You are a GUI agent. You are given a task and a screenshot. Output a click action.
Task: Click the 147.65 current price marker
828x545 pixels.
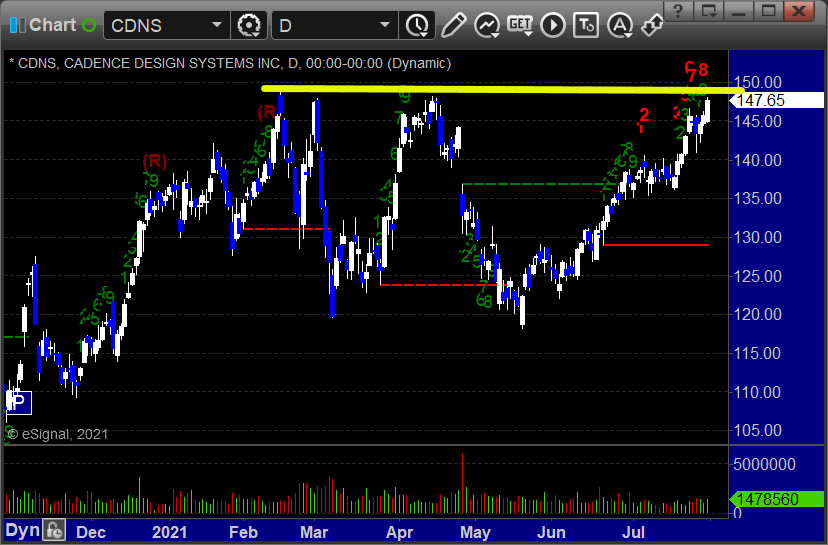pos(776,100)
